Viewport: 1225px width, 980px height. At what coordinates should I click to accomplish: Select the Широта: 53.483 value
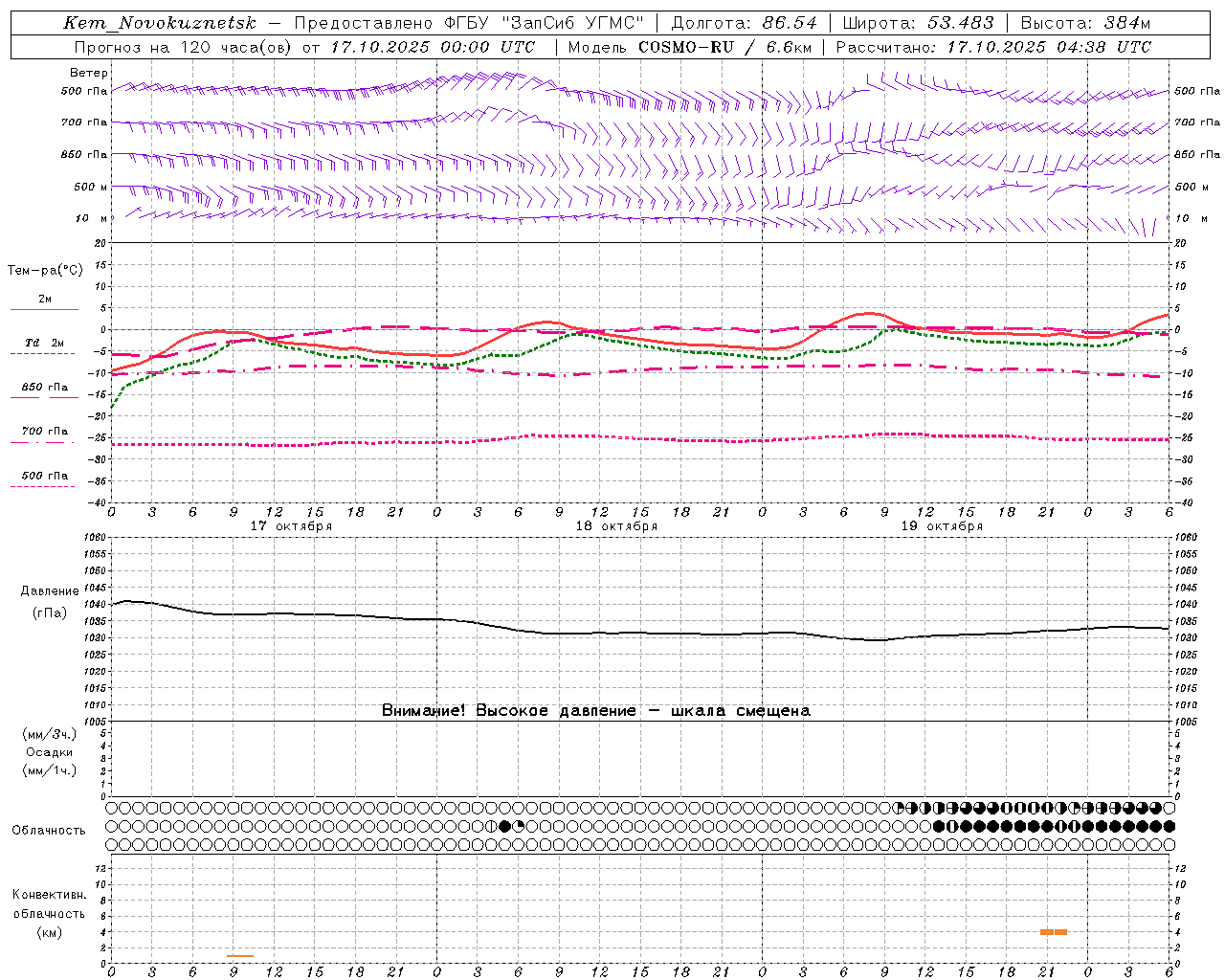918,23
